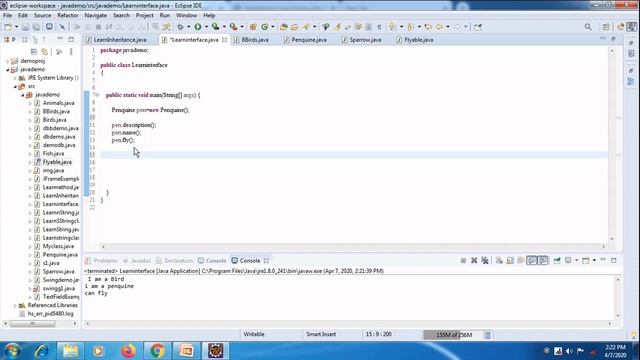Open Firefox from the taskbar
Viewport: 640px width, 360px height.
coord(128,351)
